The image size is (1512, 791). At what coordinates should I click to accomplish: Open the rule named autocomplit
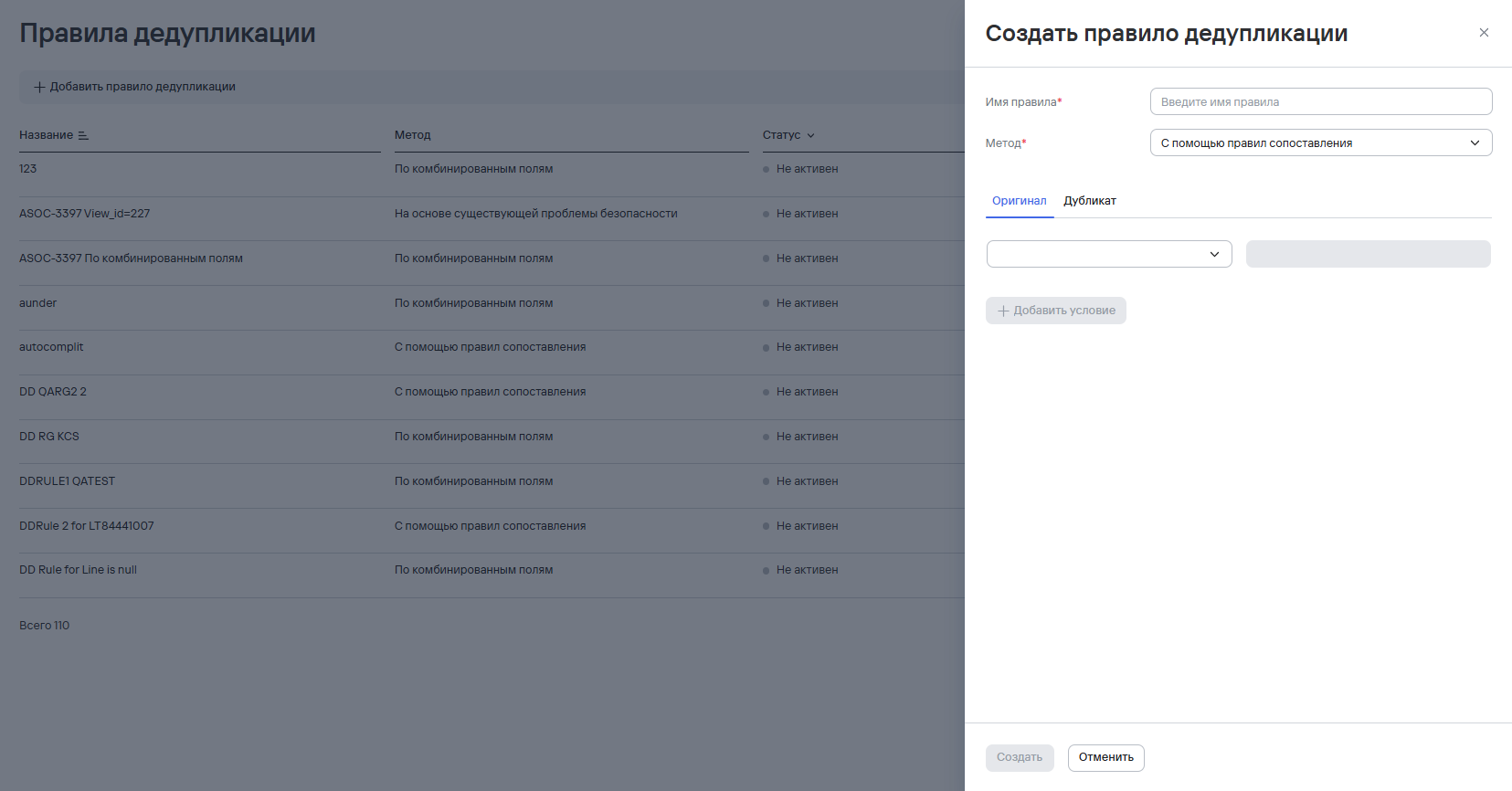pyautogui.click(x=51, y=347)
